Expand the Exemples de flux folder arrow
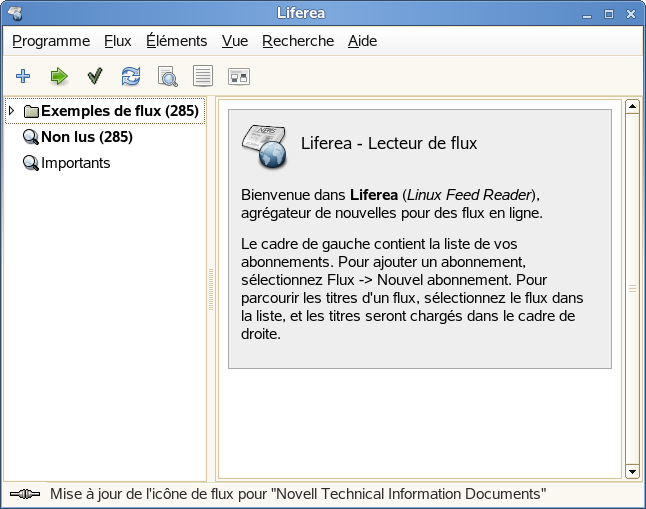The width and height of the screenshot is (646, 509). point(12,111)
